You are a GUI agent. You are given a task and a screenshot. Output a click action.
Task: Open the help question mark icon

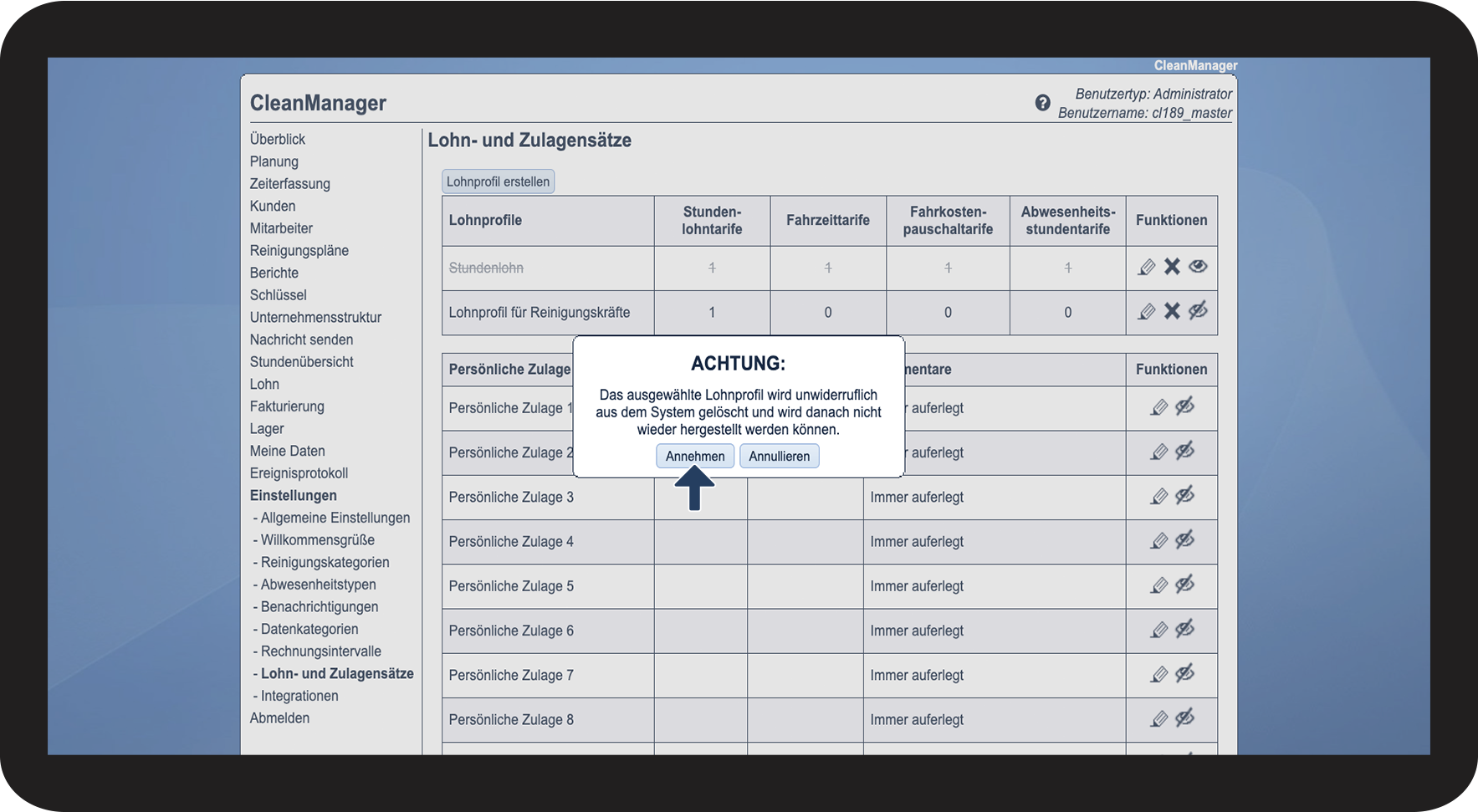click(1042, 103)
